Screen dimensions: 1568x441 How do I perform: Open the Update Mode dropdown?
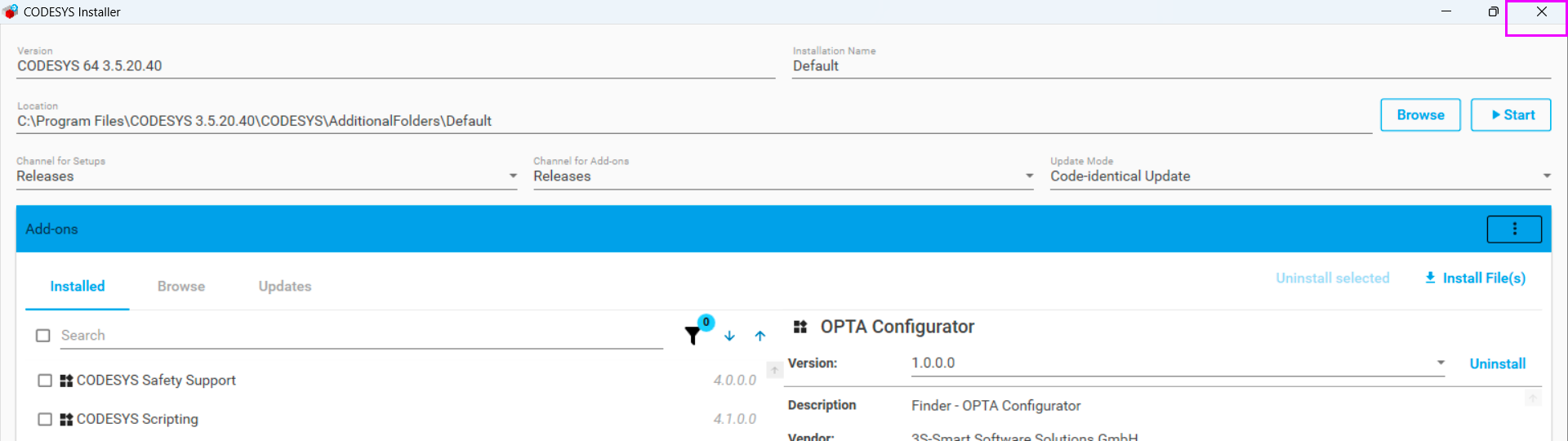tap(1300, 176)
